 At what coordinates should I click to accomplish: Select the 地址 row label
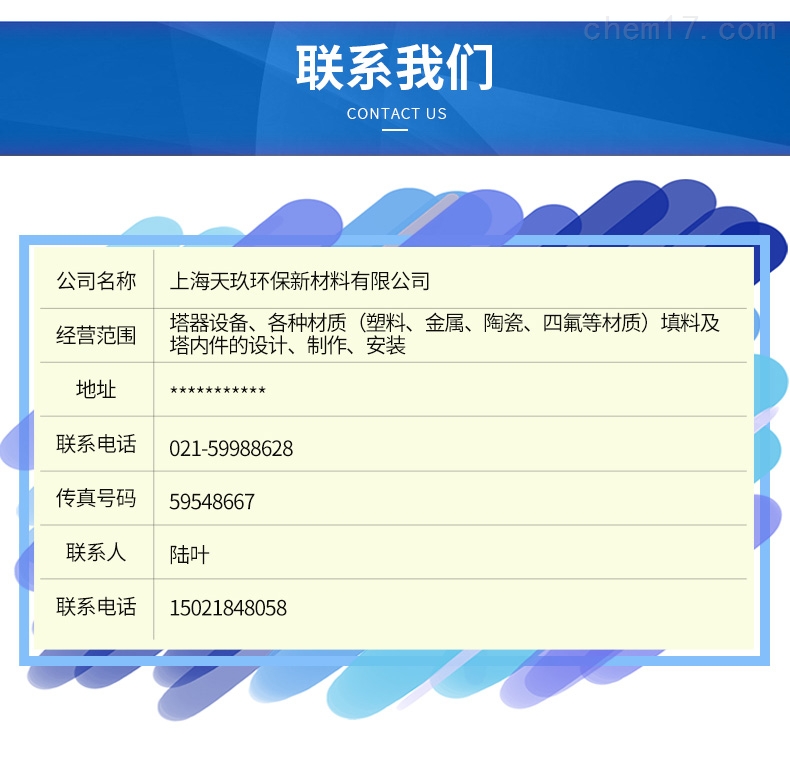pyautogui.click(x=96, y=389)
